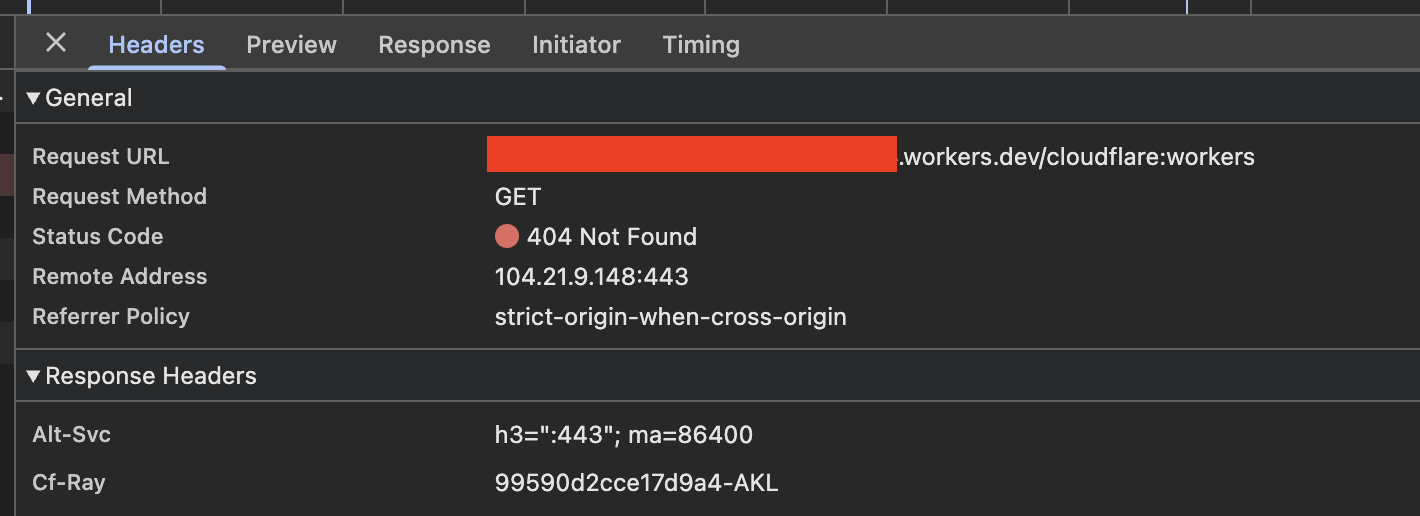Screen dimensions: 1420x516
Task: Click the Request URL workers.dev value
Action: pos(1077,157)
